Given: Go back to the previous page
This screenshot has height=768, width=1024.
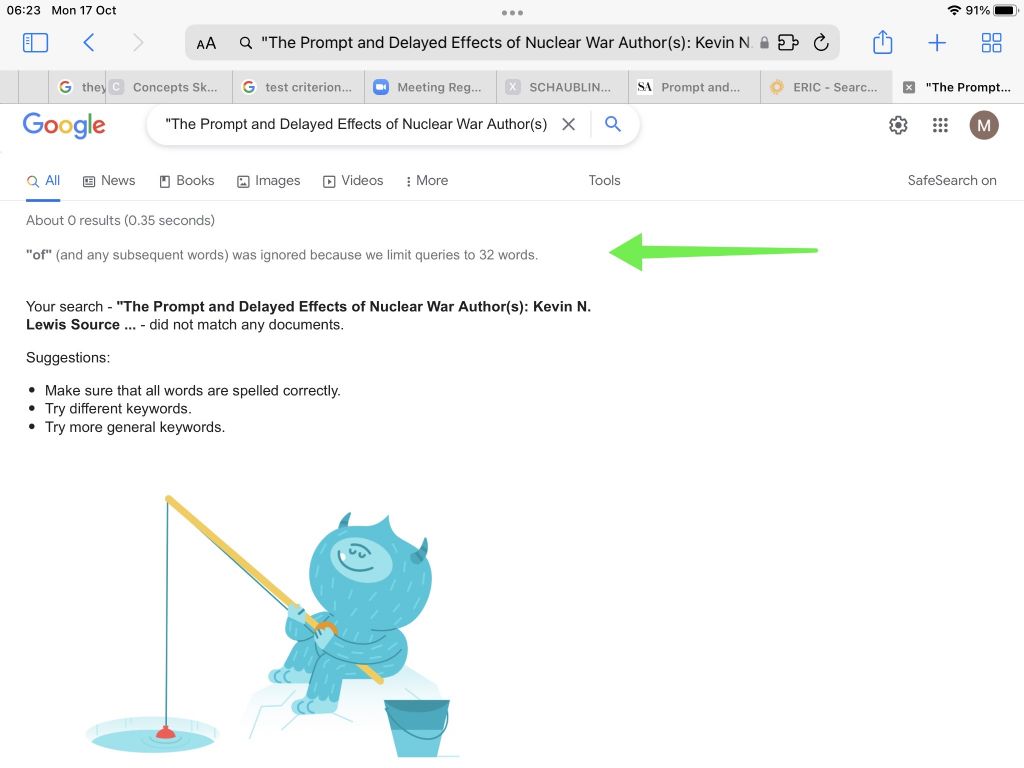Looking at the screenshot, I should coord(89,43).
